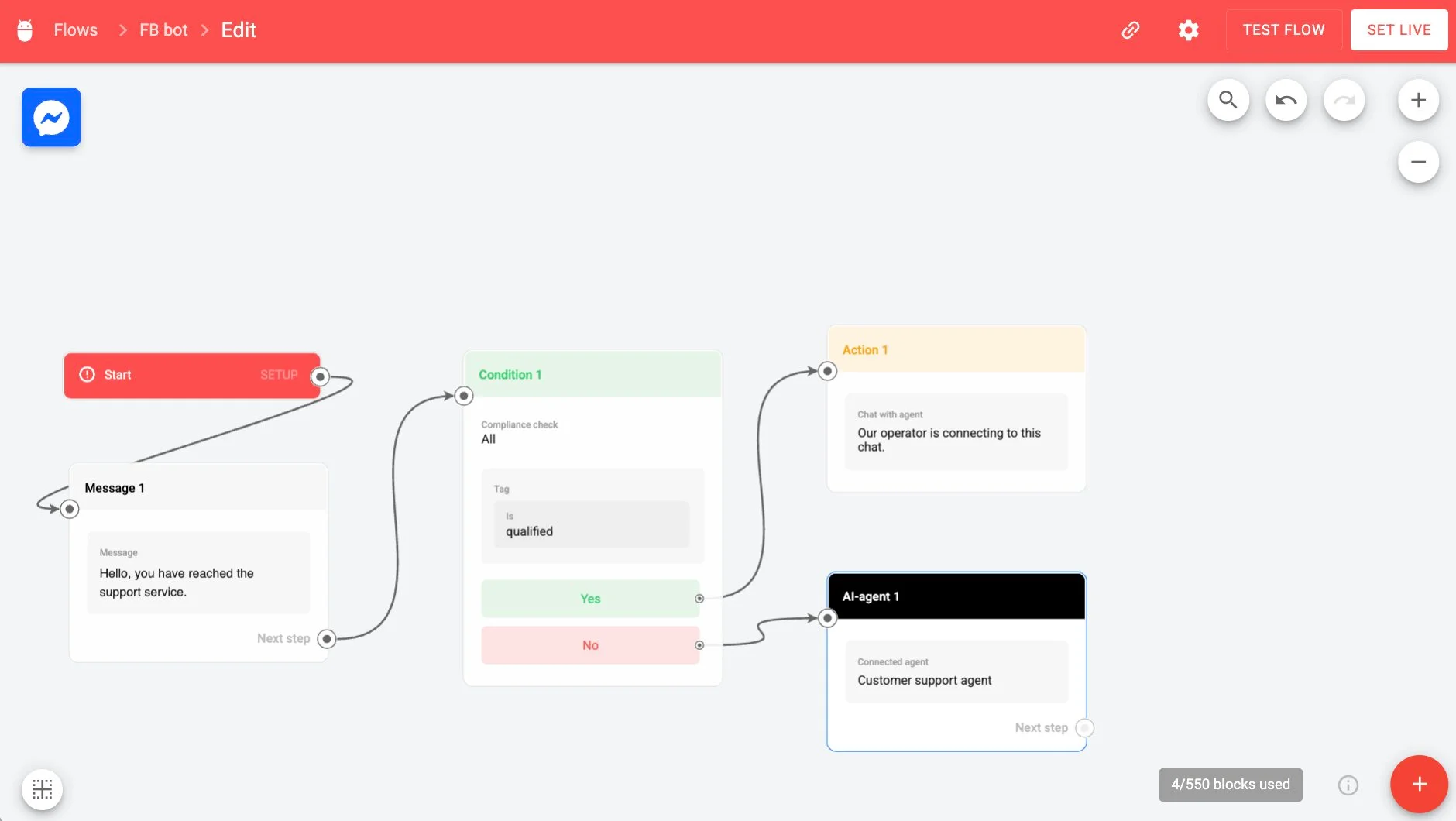Screen dimensions: 1456x821
Task: Click the Start block clock icon
Action: tap(88, 375)
